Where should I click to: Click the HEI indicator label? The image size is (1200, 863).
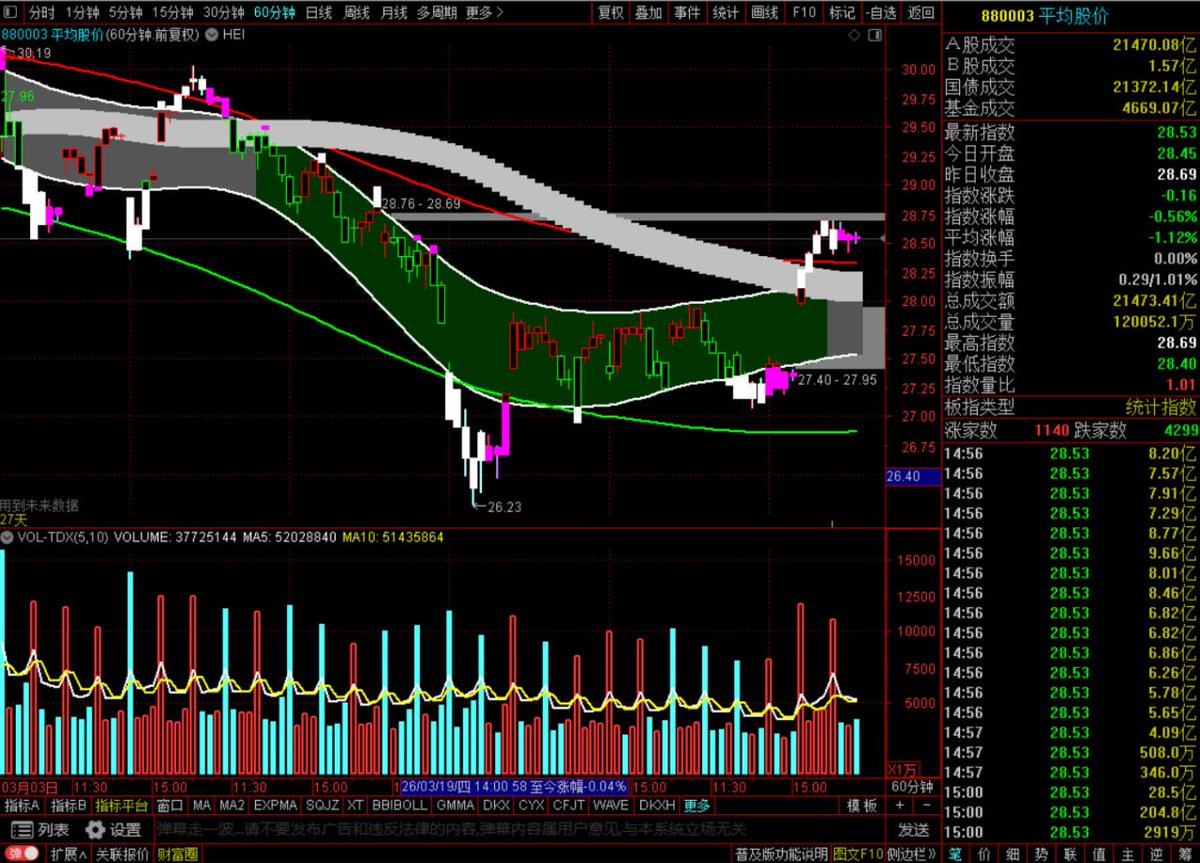pos(232,34)
